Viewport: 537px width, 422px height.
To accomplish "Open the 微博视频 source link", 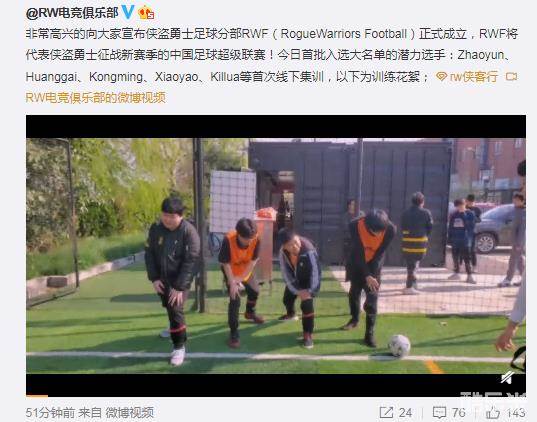I will point(129,412).
